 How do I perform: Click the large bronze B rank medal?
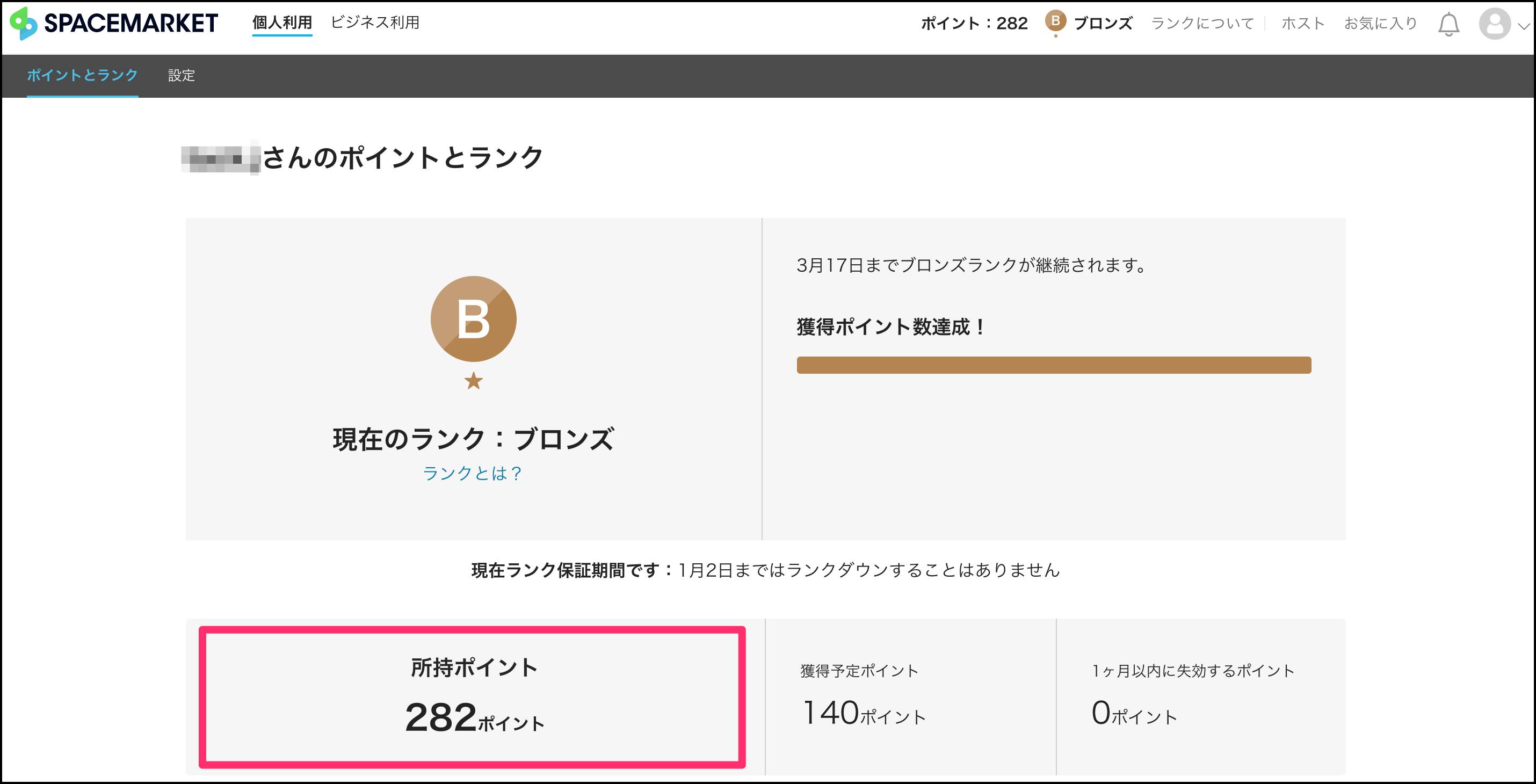tap(473, 319)
